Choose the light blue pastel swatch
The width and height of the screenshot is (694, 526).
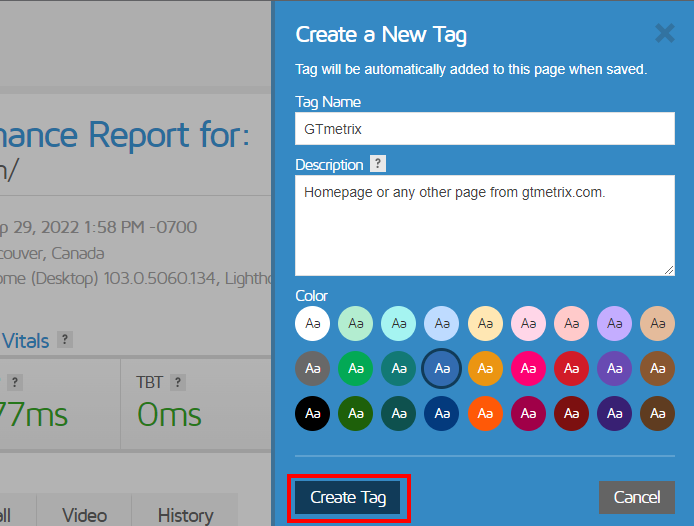point(442,323)
